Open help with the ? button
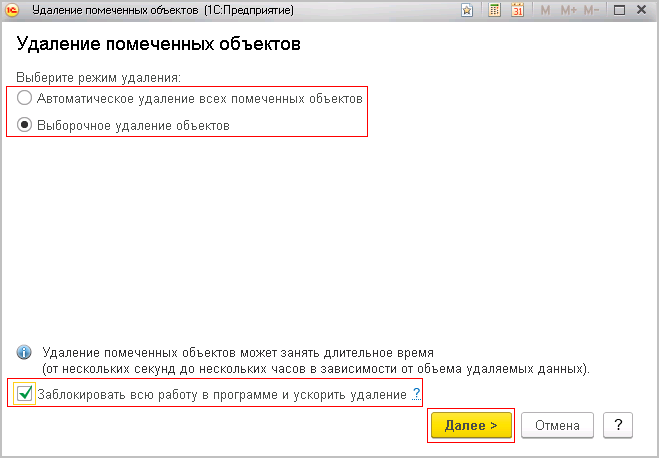659x458 pixels. pos(618,425)
